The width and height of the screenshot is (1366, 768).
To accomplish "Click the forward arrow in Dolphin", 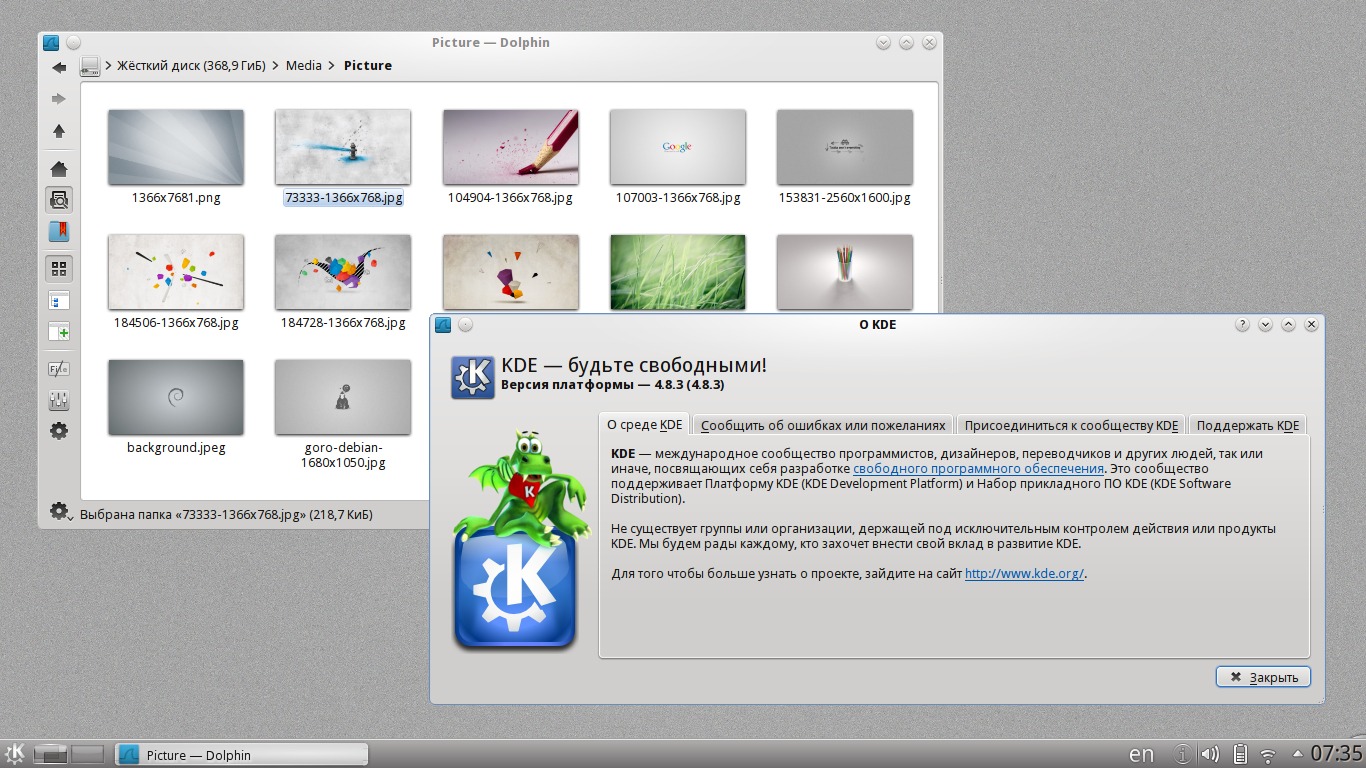I will coord(59,99).
